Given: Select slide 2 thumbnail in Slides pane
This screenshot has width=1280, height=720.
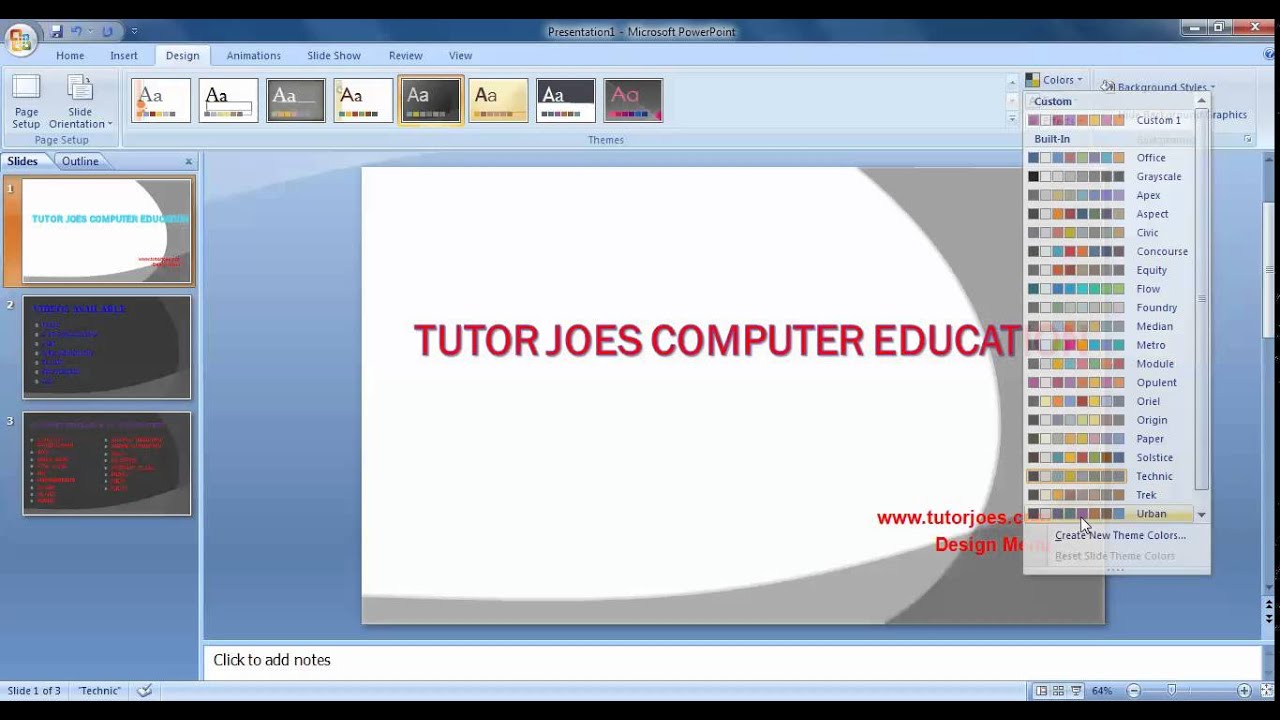Looking at the screenshot, I should click(107, 347).
